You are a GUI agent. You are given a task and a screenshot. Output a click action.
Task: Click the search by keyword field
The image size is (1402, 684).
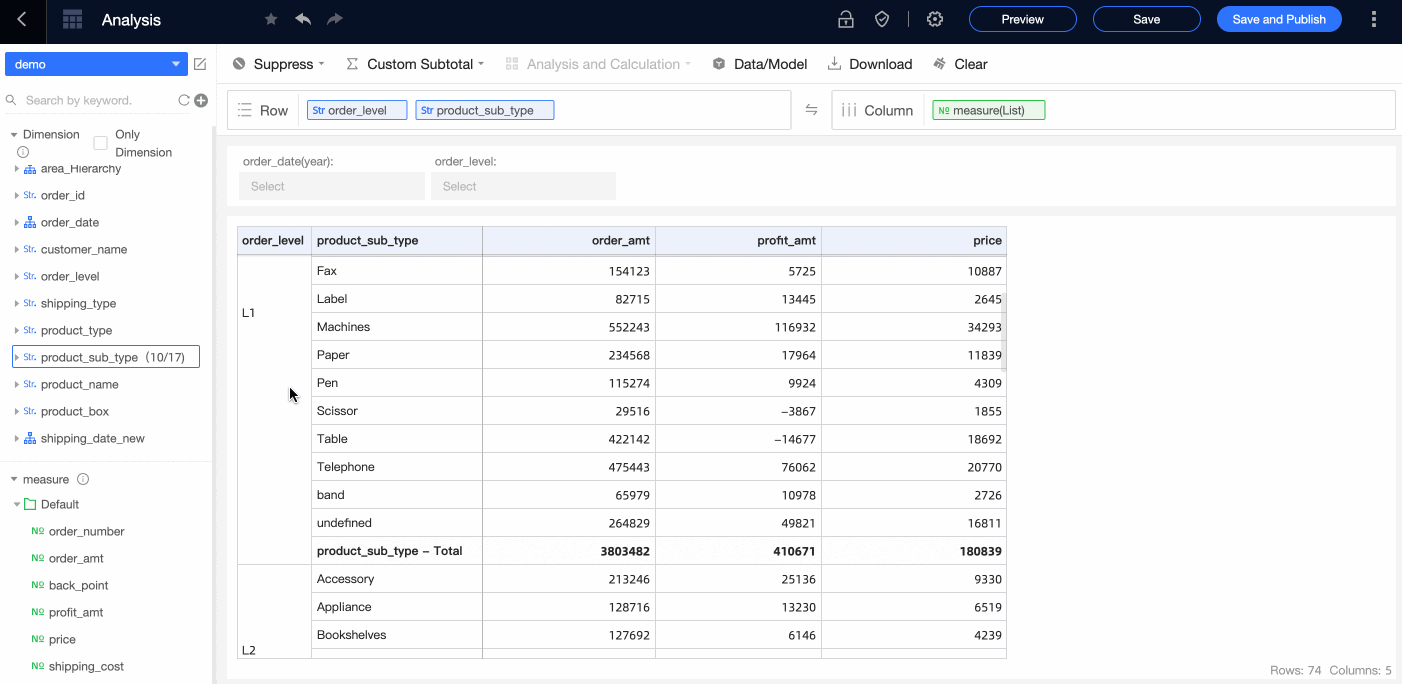click(x=95, y=100)
